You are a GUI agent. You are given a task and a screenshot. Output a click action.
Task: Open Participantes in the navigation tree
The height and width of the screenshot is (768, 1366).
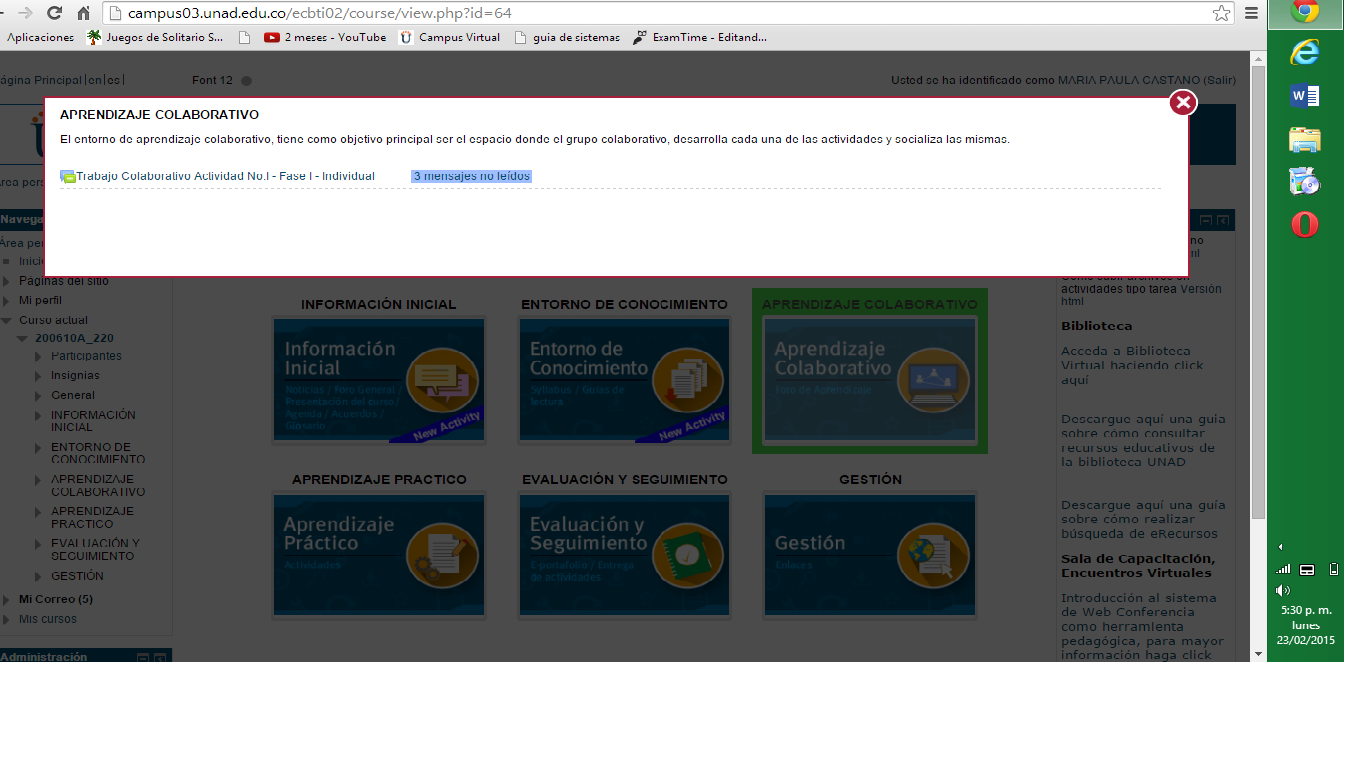(86, 356)
